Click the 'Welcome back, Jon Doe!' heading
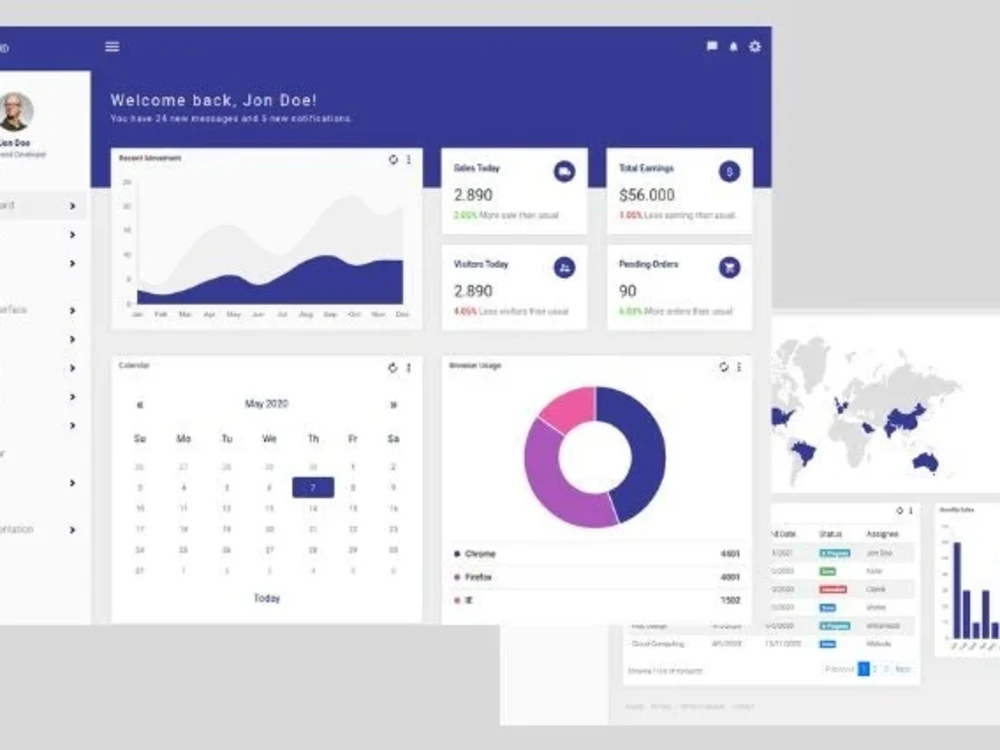 [214, 100]
